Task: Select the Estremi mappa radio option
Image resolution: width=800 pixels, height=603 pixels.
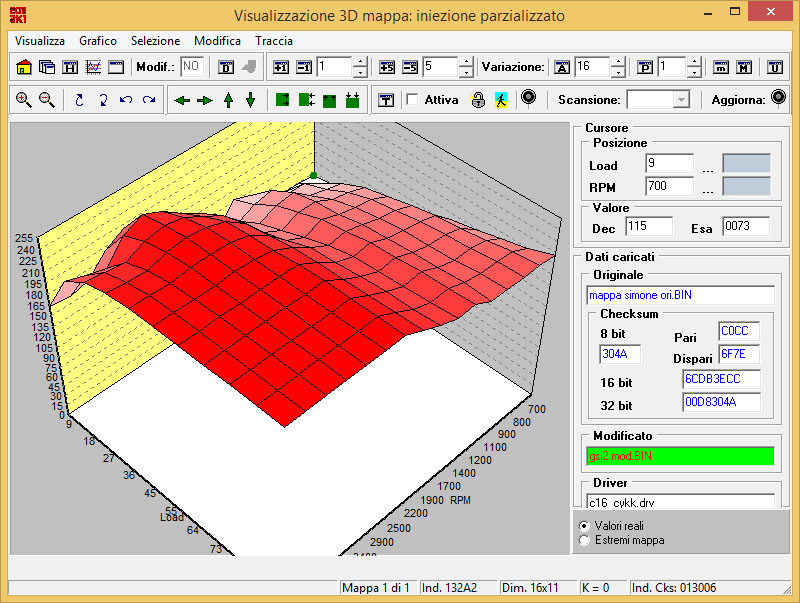Action: [x=585, y=540]
